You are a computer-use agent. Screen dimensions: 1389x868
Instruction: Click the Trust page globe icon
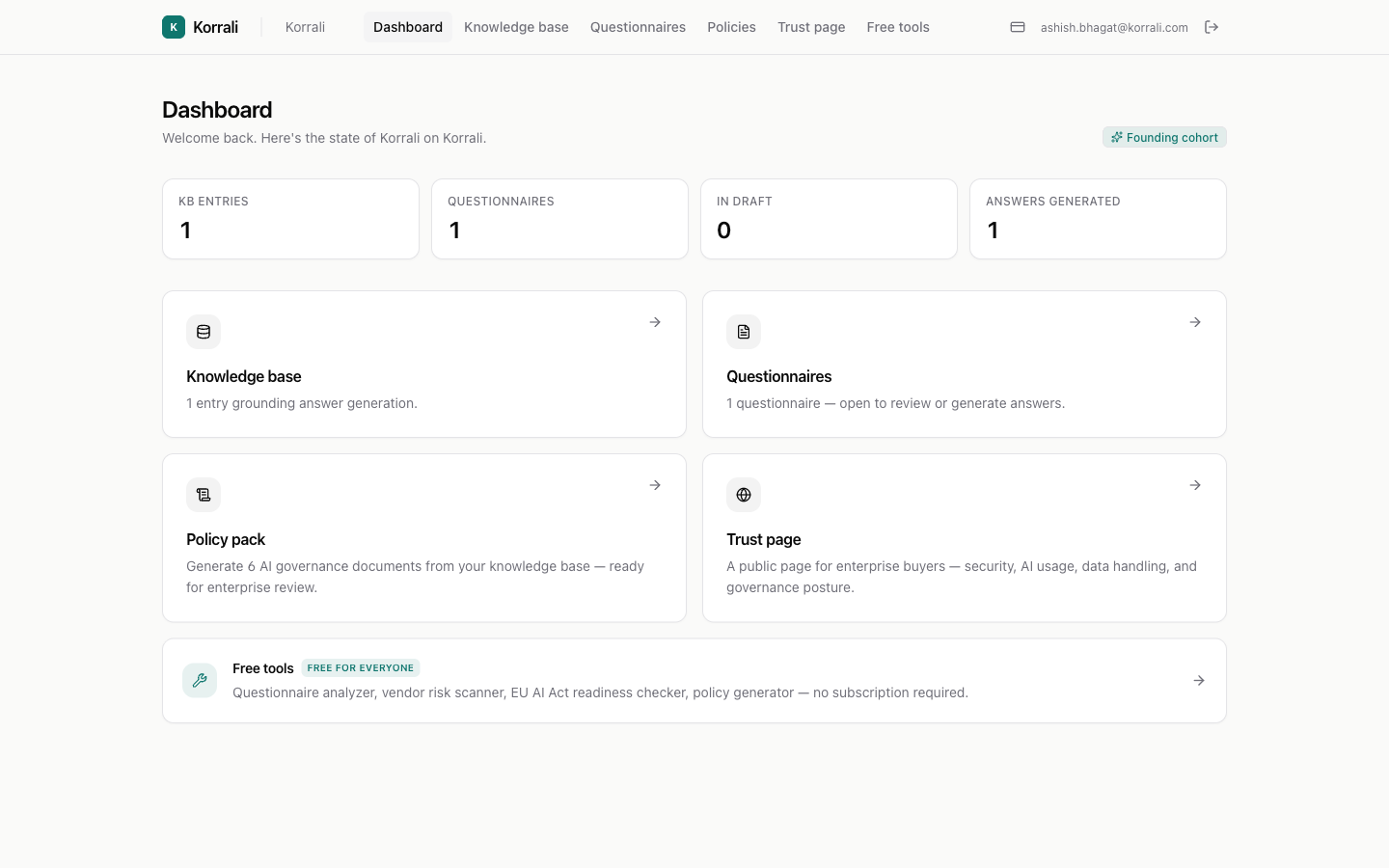click(x=744, y=495)
